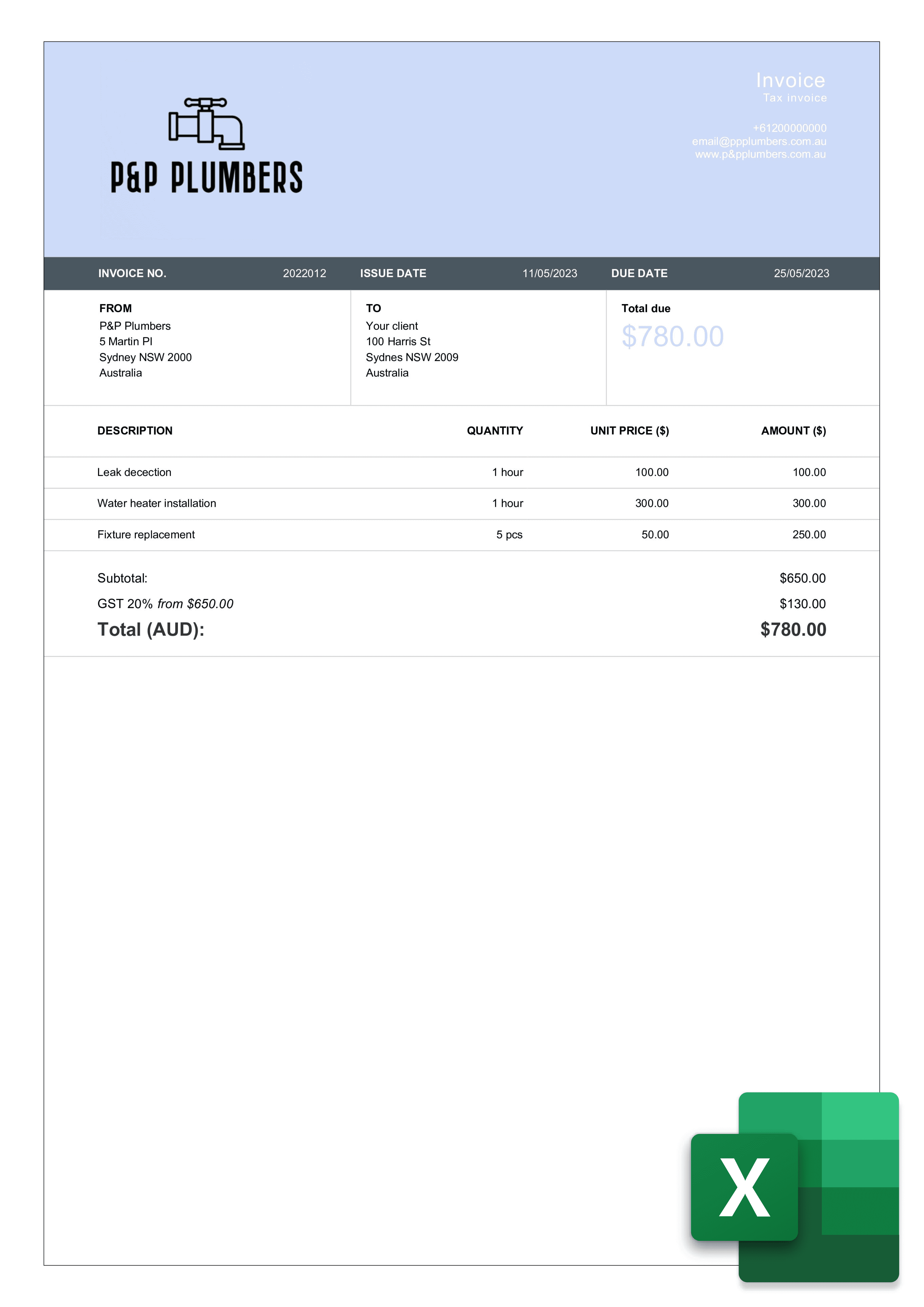
Task: Click the 100 Harris St address line
Action: 398,342
